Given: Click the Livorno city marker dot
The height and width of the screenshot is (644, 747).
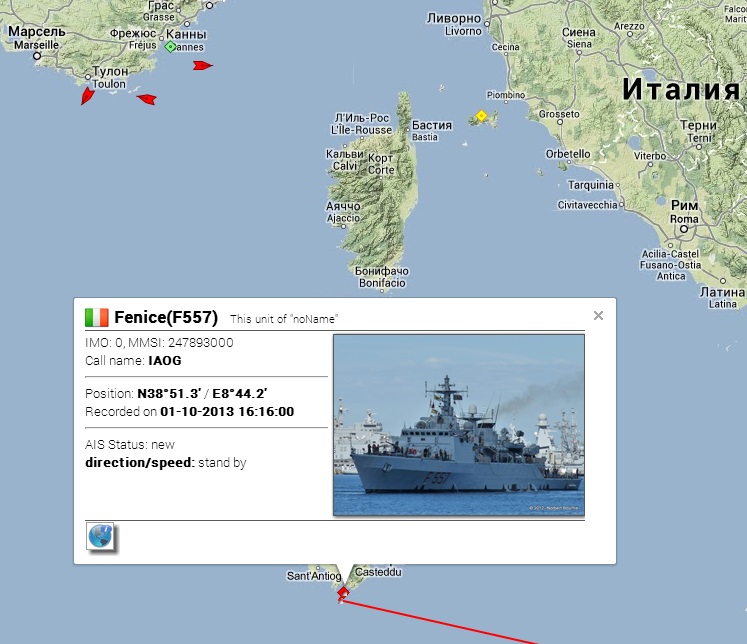Looking at the screenshot, I should pos(487,23).
